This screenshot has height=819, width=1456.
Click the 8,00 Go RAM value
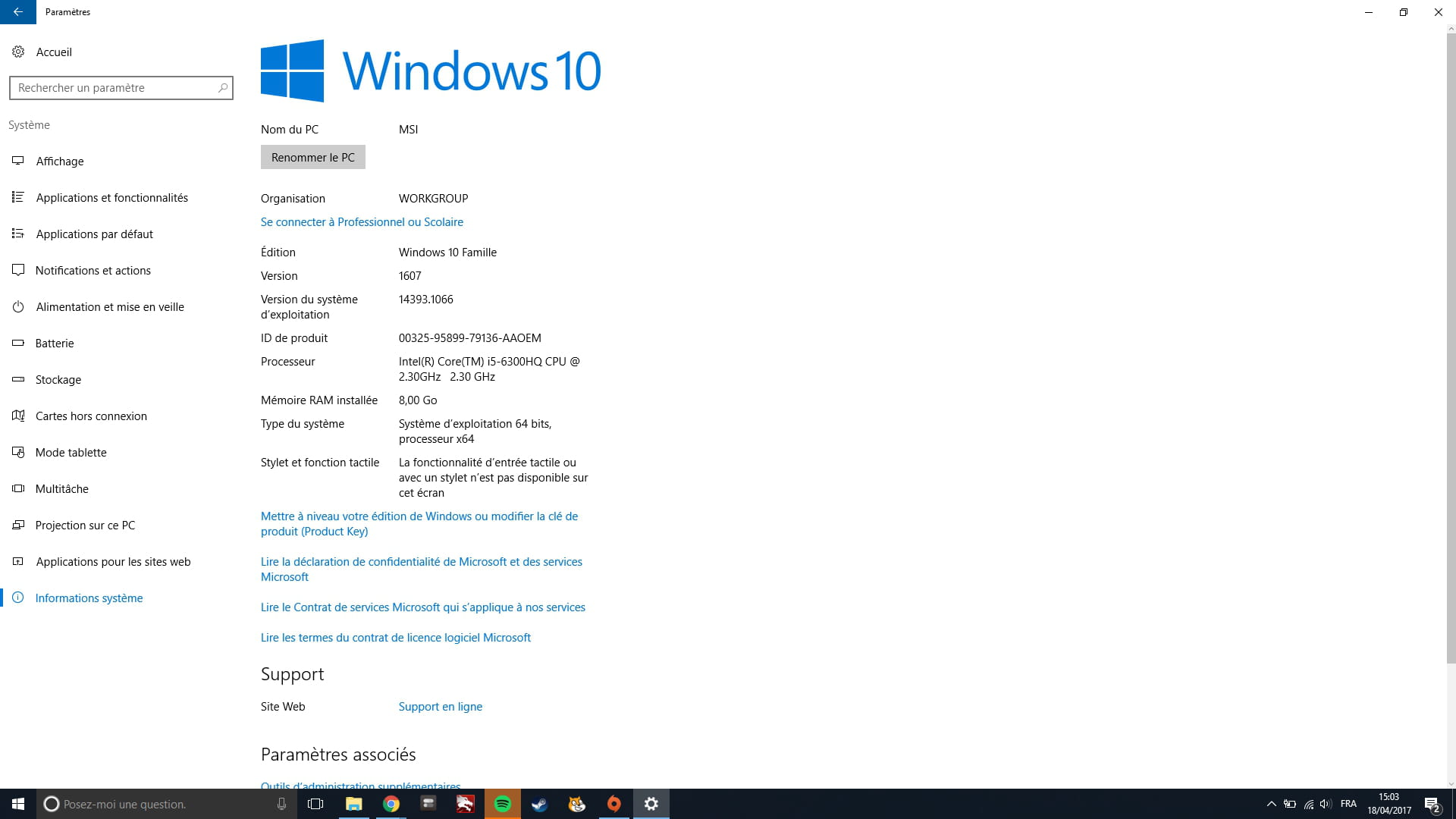(418, 400)
